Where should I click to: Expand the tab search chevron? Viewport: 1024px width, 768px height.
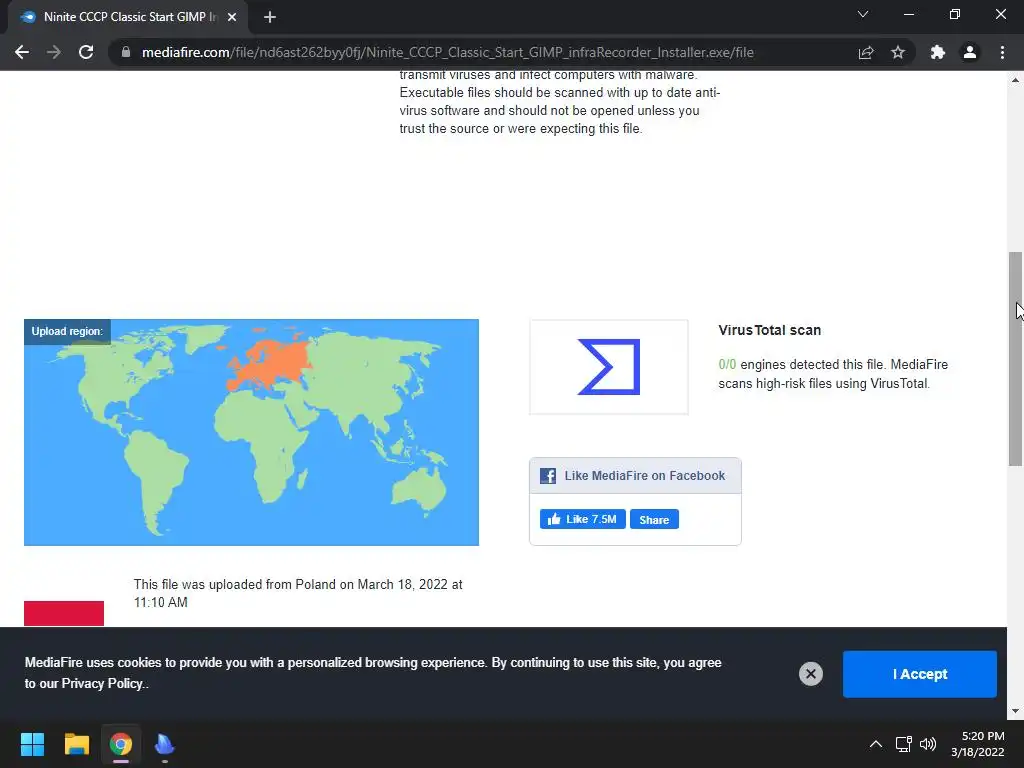(863, 14)
